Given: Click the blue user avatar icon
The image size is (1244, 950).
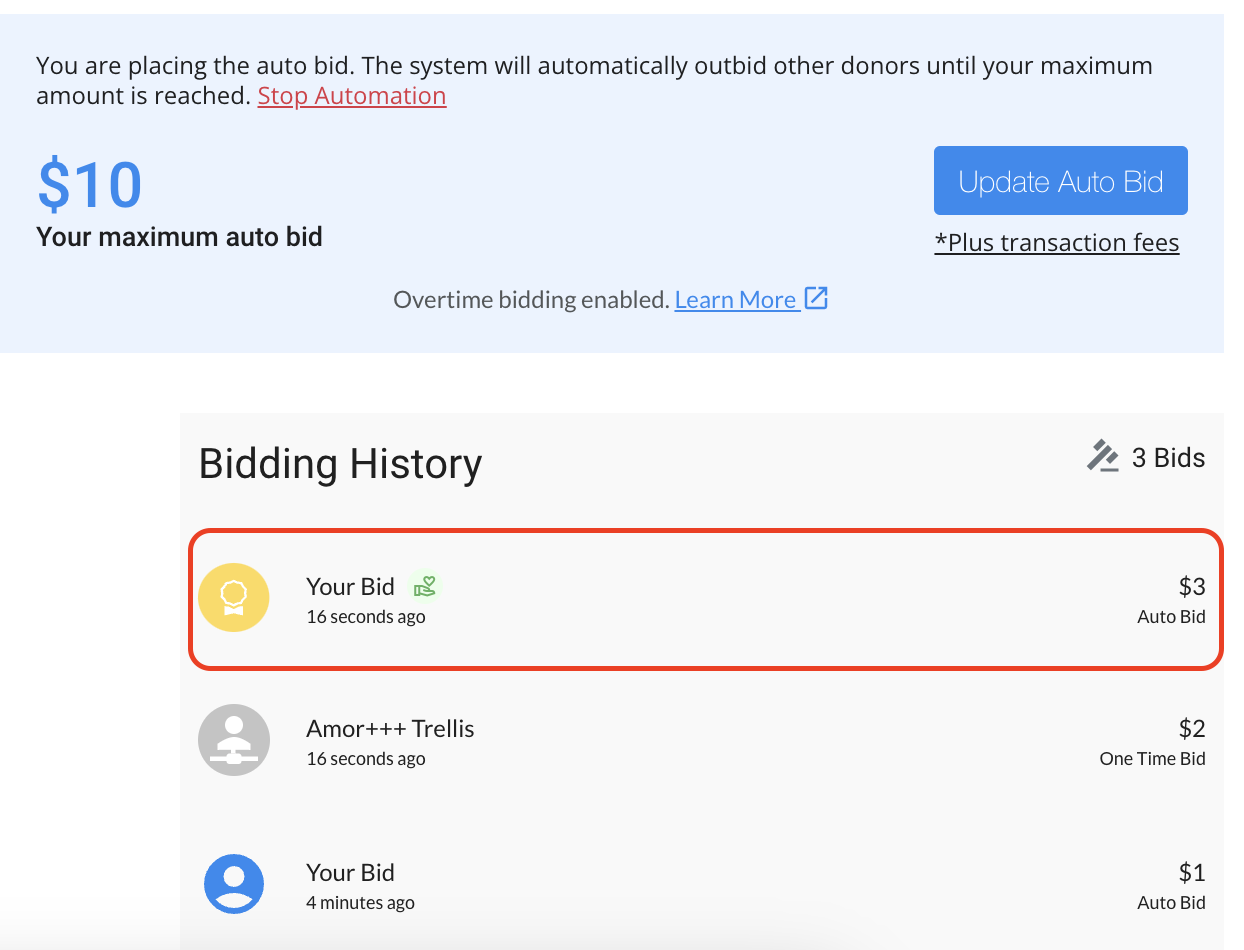Looking at the screenshot, I should 234,883.
